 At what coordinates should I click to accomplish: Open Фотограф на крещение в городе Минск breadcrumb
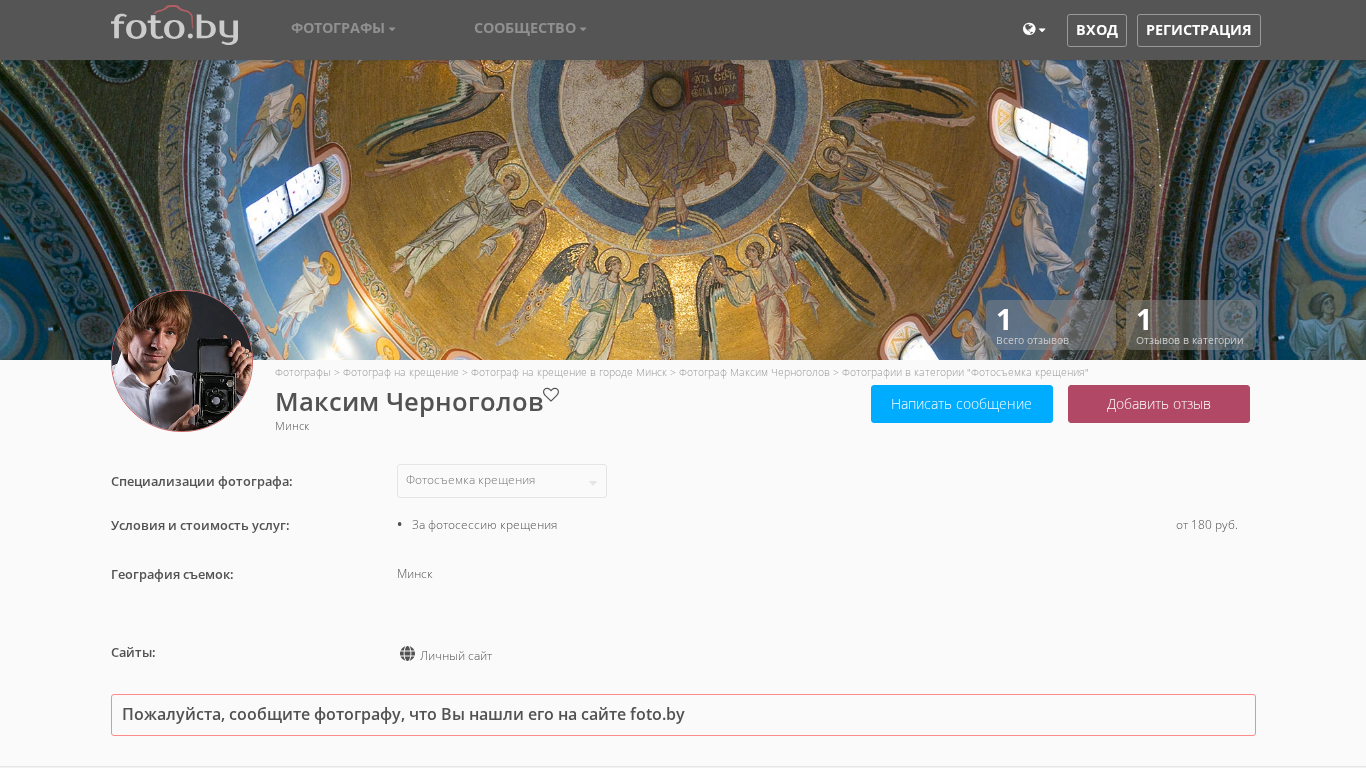click(569, 372)
